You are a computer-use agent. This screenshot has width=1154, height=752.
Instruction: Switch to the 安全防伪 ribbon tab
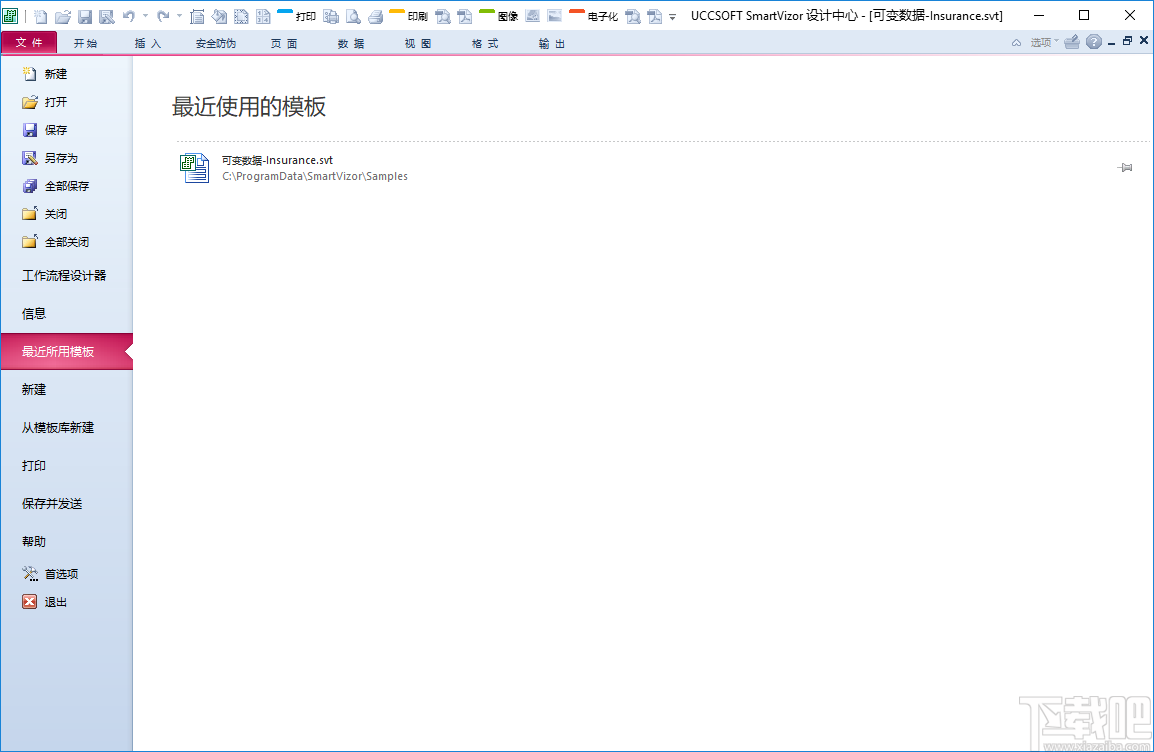215,43
